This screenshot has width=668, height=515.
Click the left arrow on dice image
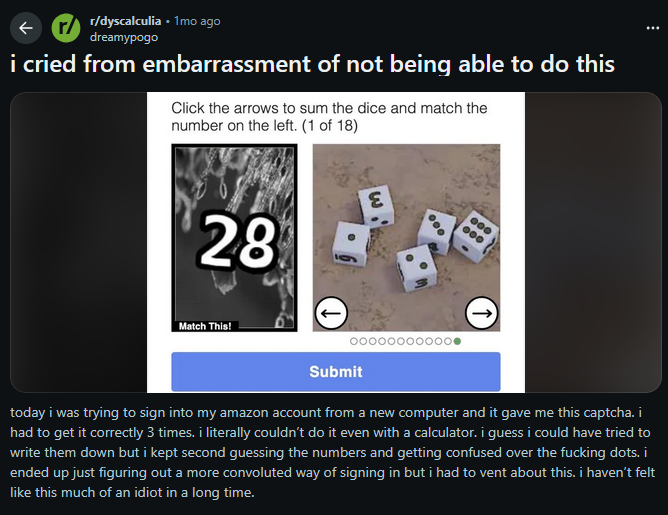pos(331,313)
